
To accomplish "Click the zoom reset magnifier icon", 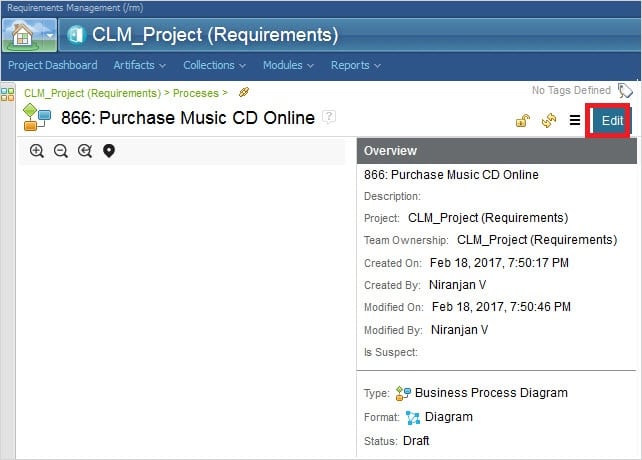I will 85,151.
